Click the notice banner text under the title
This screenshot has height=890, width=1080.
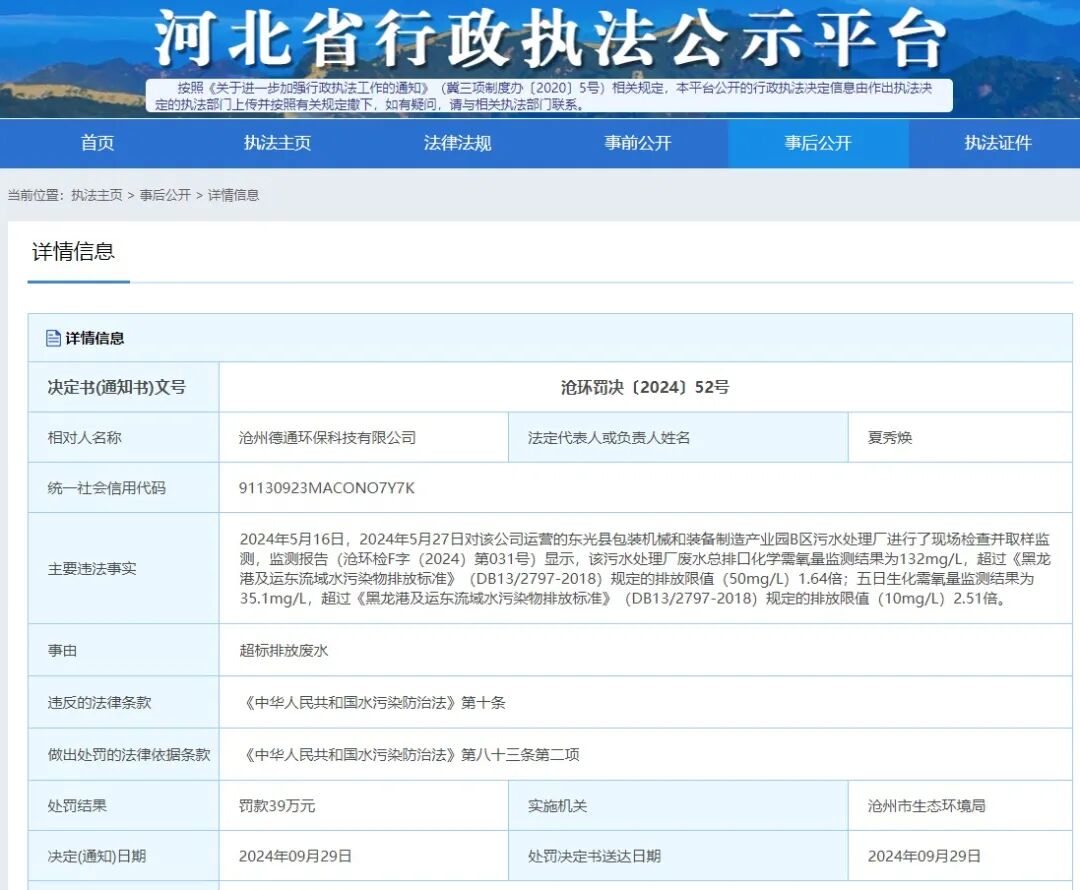(549, 96)
